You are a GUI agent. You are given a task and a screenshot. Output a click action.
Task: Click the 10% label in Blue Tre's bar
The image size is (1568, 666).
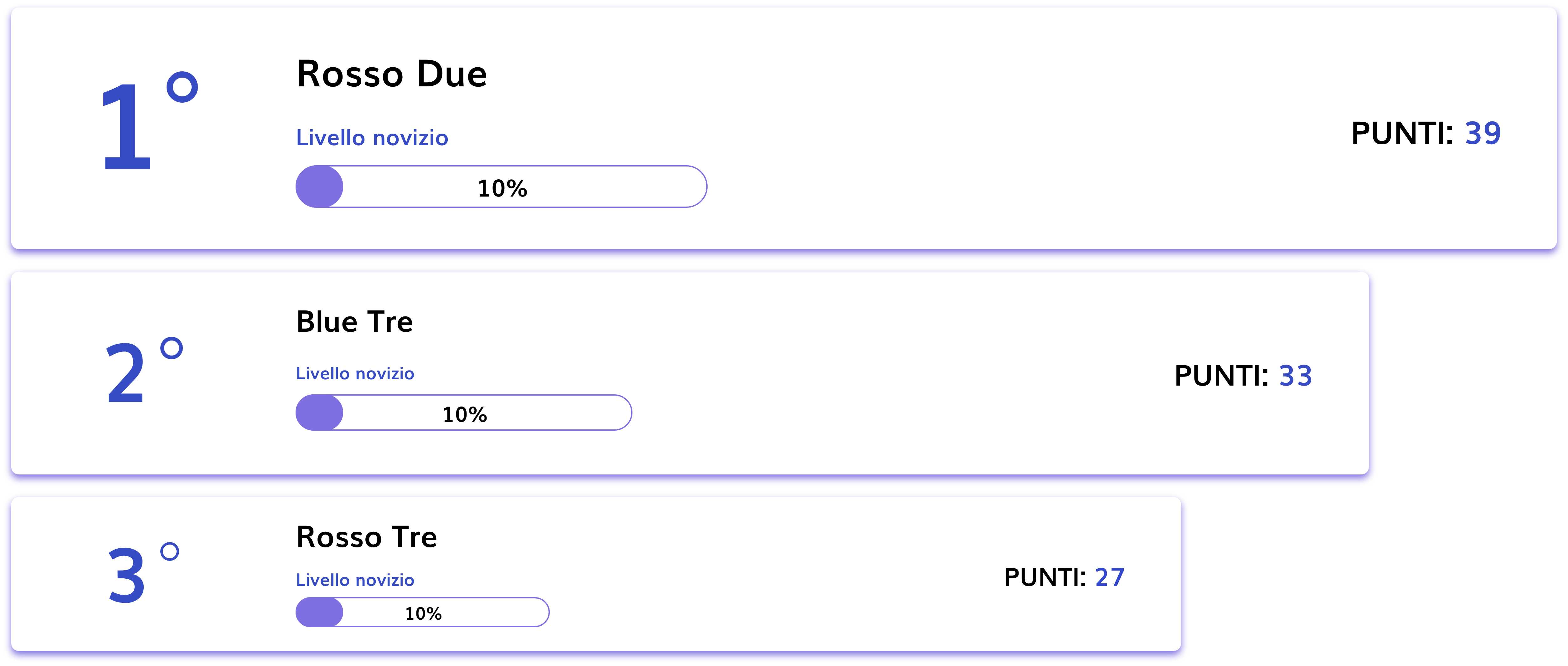[464, 415]
